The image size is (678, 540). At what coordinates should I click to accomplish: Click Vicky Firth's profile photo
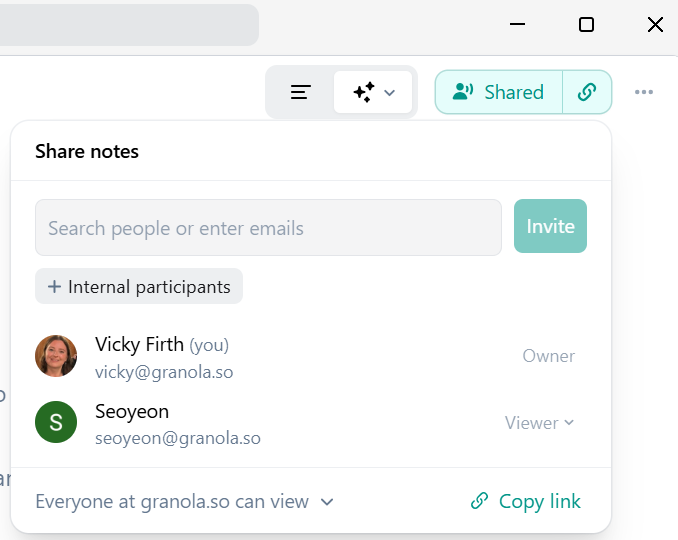click(56, 356)
